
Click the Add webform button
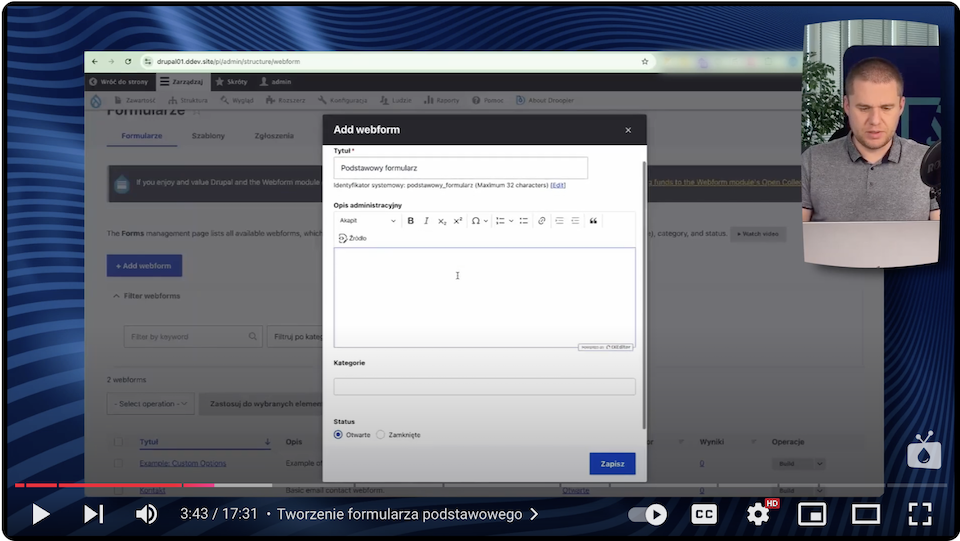(x=144, y=266)
